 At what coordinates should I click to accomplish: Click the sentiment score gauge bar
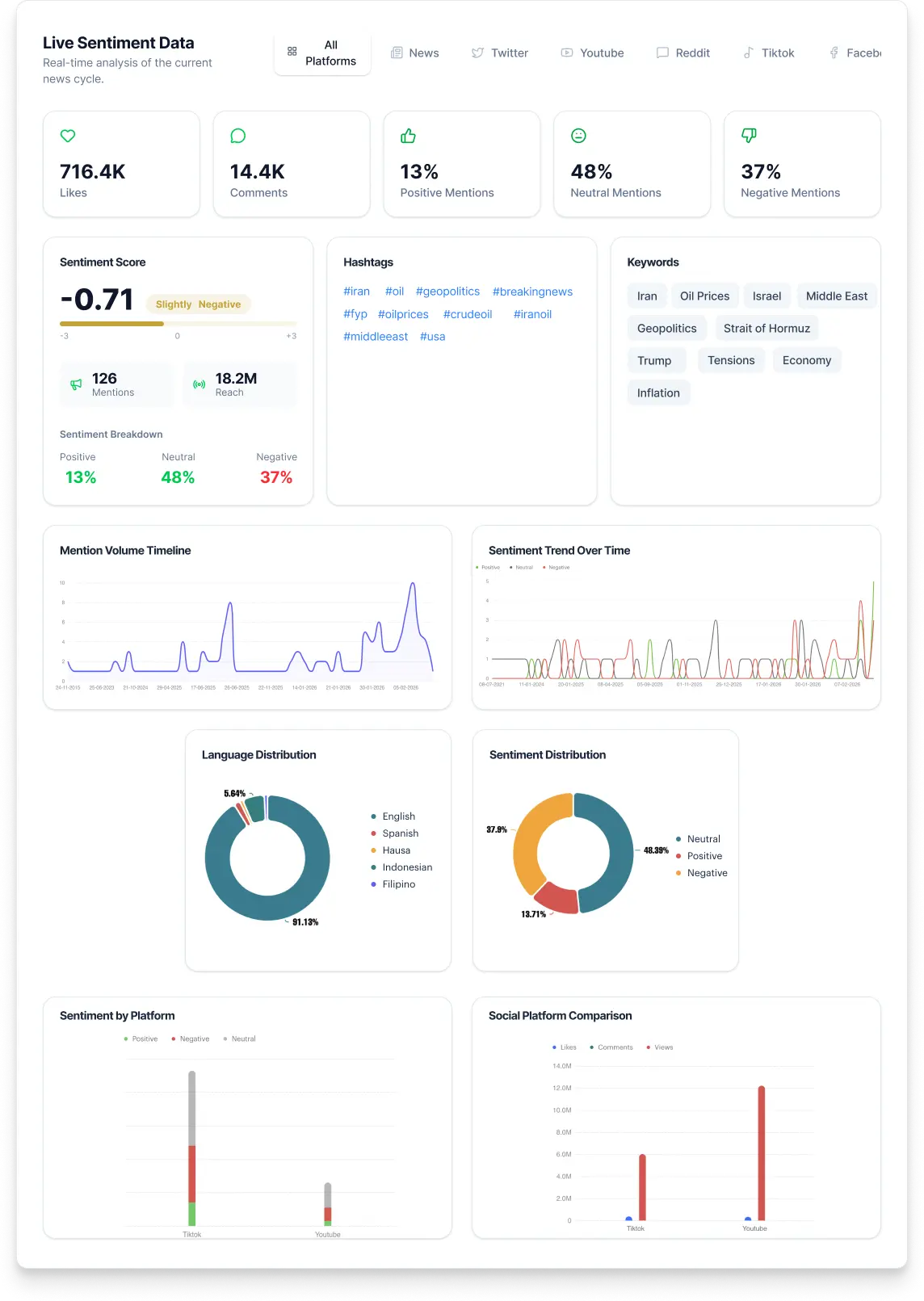(178, 324)
